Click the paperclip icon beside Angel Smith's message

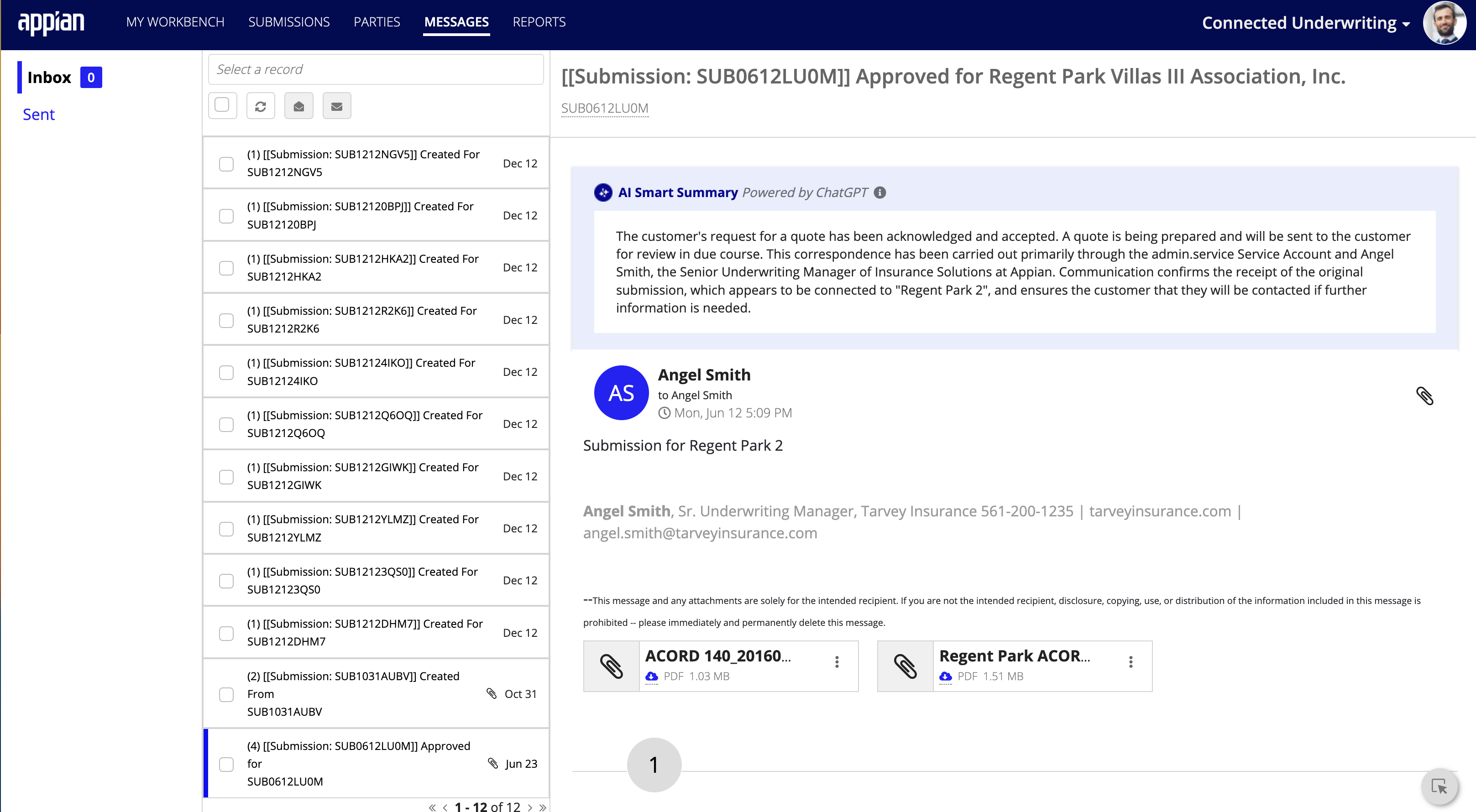coord(1424,396)
